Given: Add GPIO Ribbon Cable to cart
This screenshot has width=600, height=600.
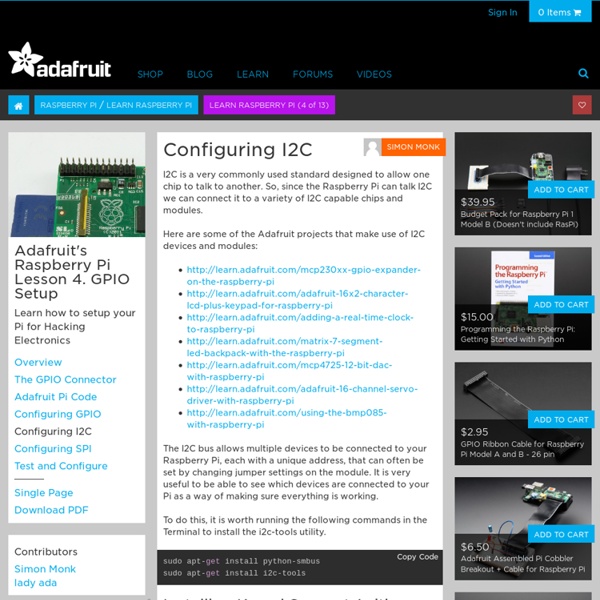Looking at the screenshot, I should [561, 420].
